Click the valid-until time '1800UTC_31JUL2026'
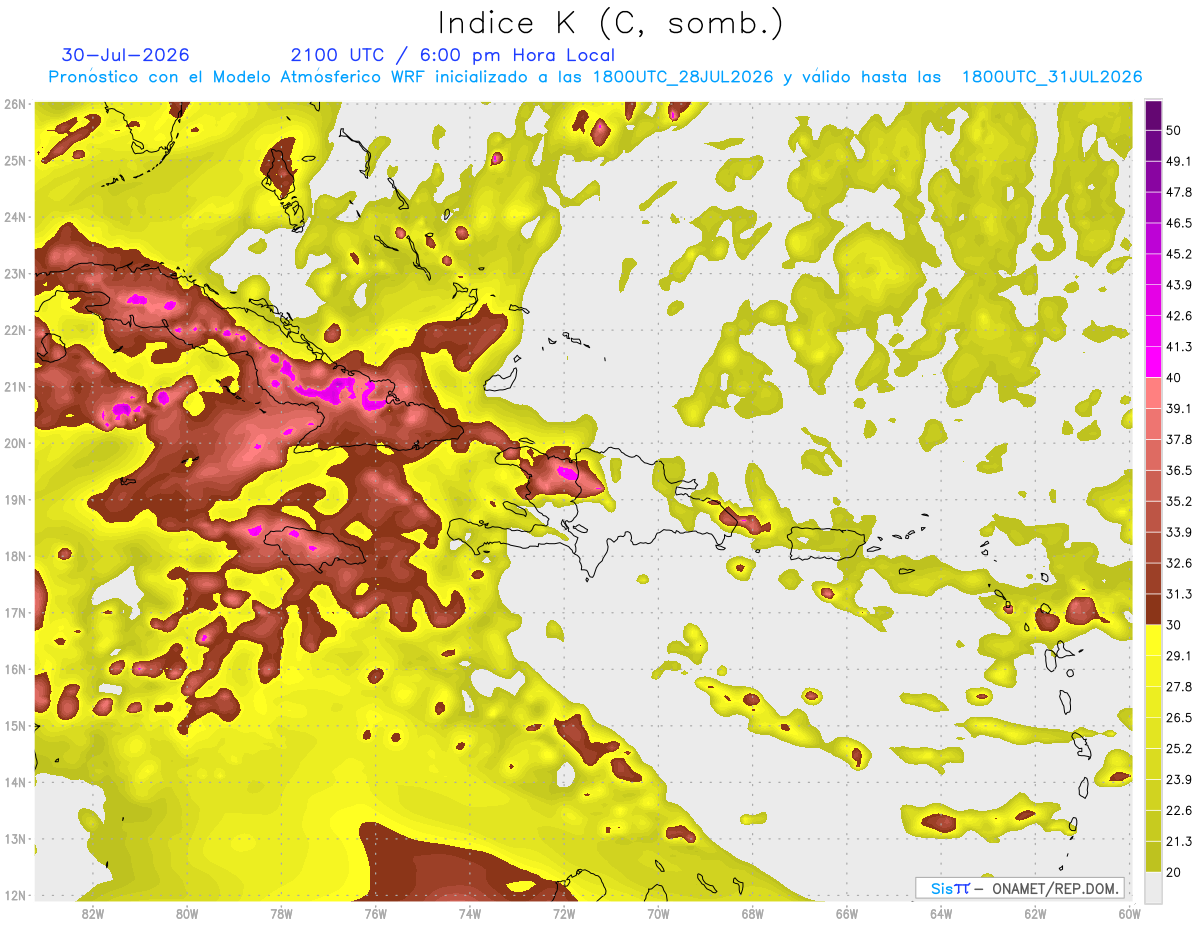 tap(1052, 77)
